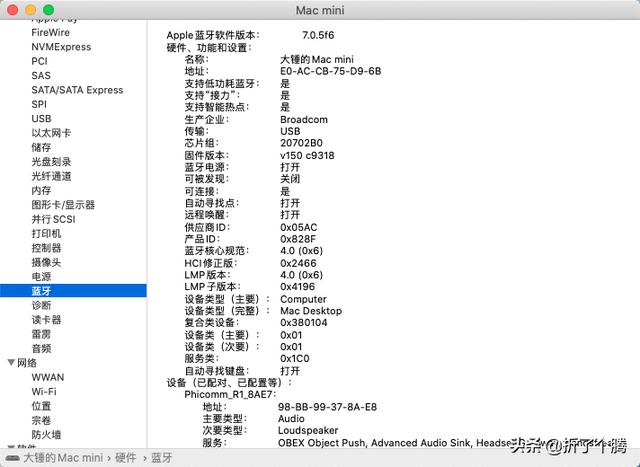Select 以太网卡 in the sidebar

(x=51, y=133)
